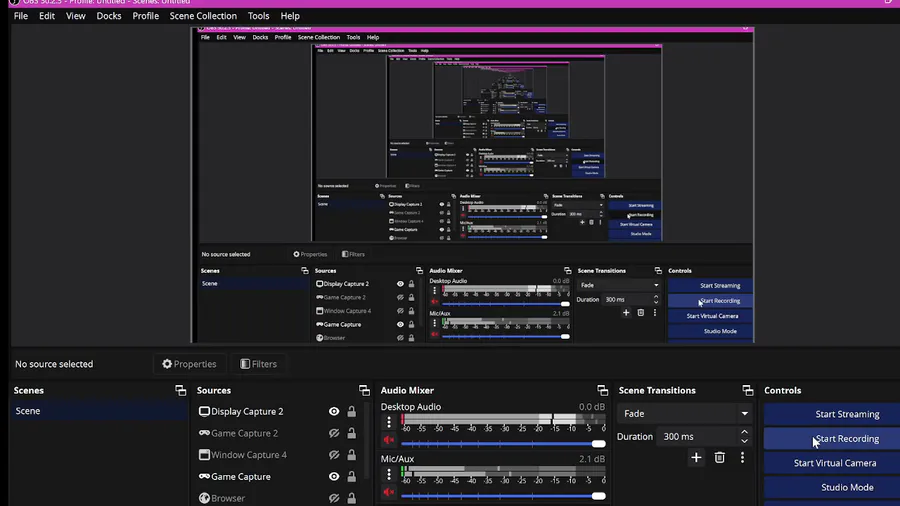Select Display Capture 2 source
Viewport: 900px width, 506px height.
coord(247,411)
